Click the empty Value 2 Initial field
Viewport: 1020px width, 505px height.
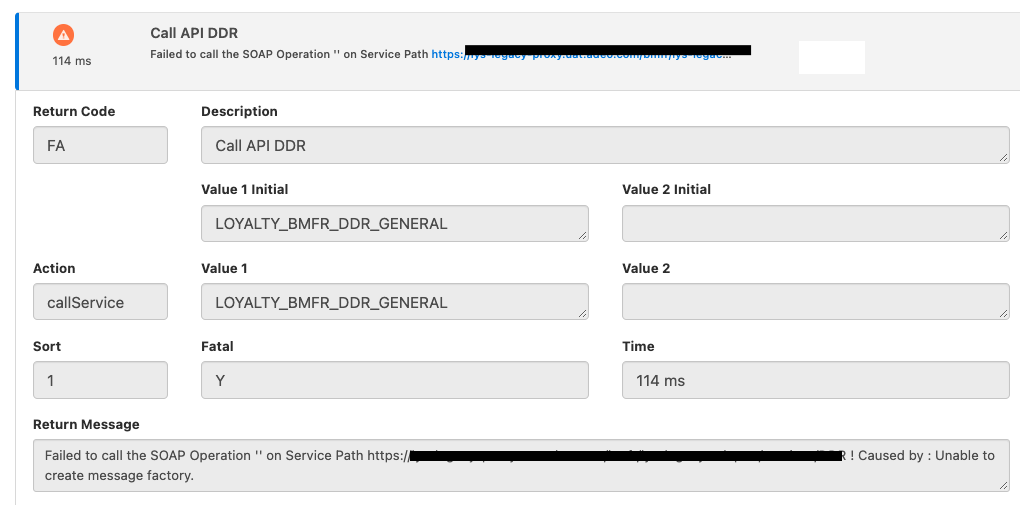816,224
